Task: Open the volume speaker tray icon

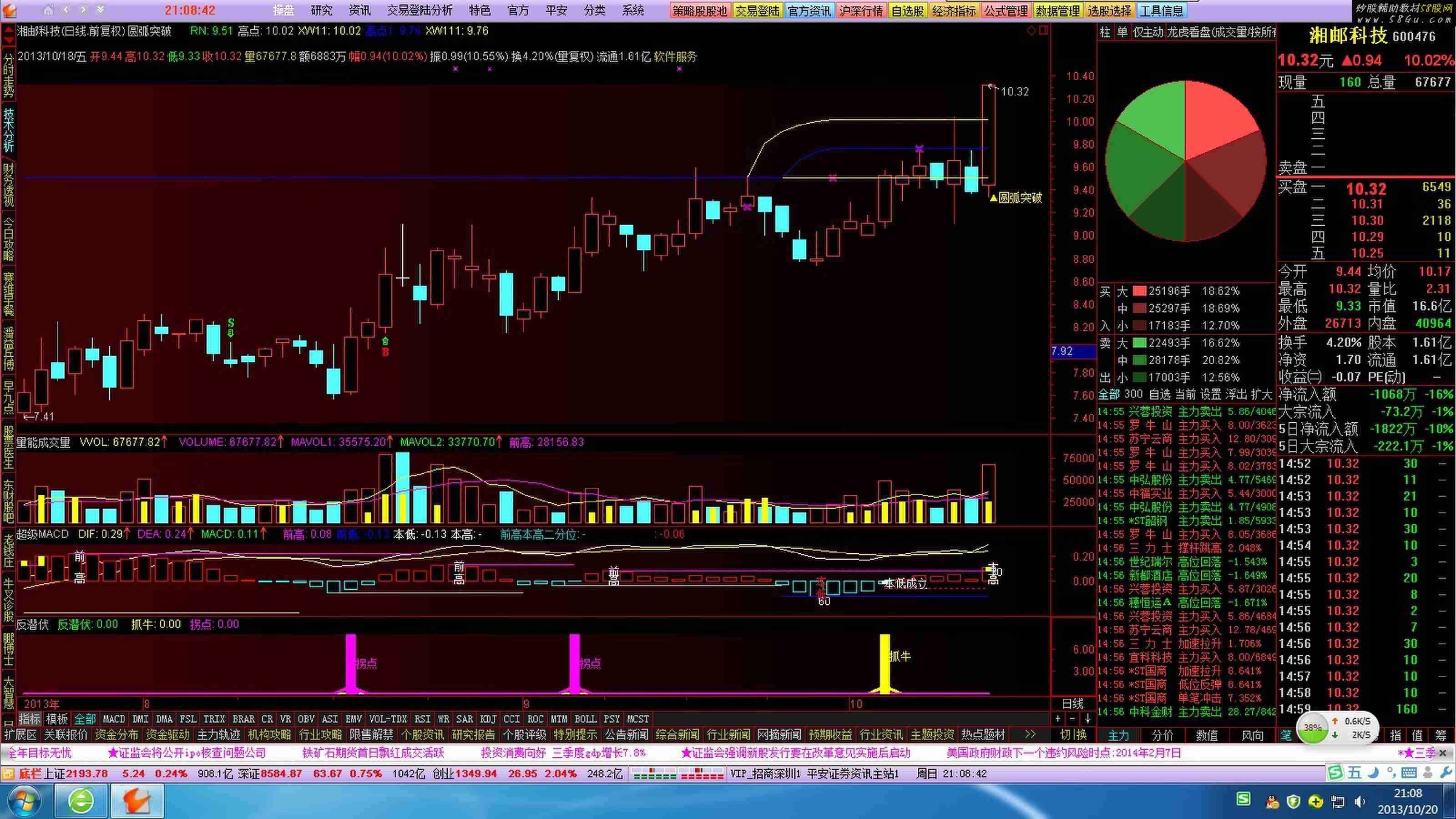Action: click(1360, 801)
